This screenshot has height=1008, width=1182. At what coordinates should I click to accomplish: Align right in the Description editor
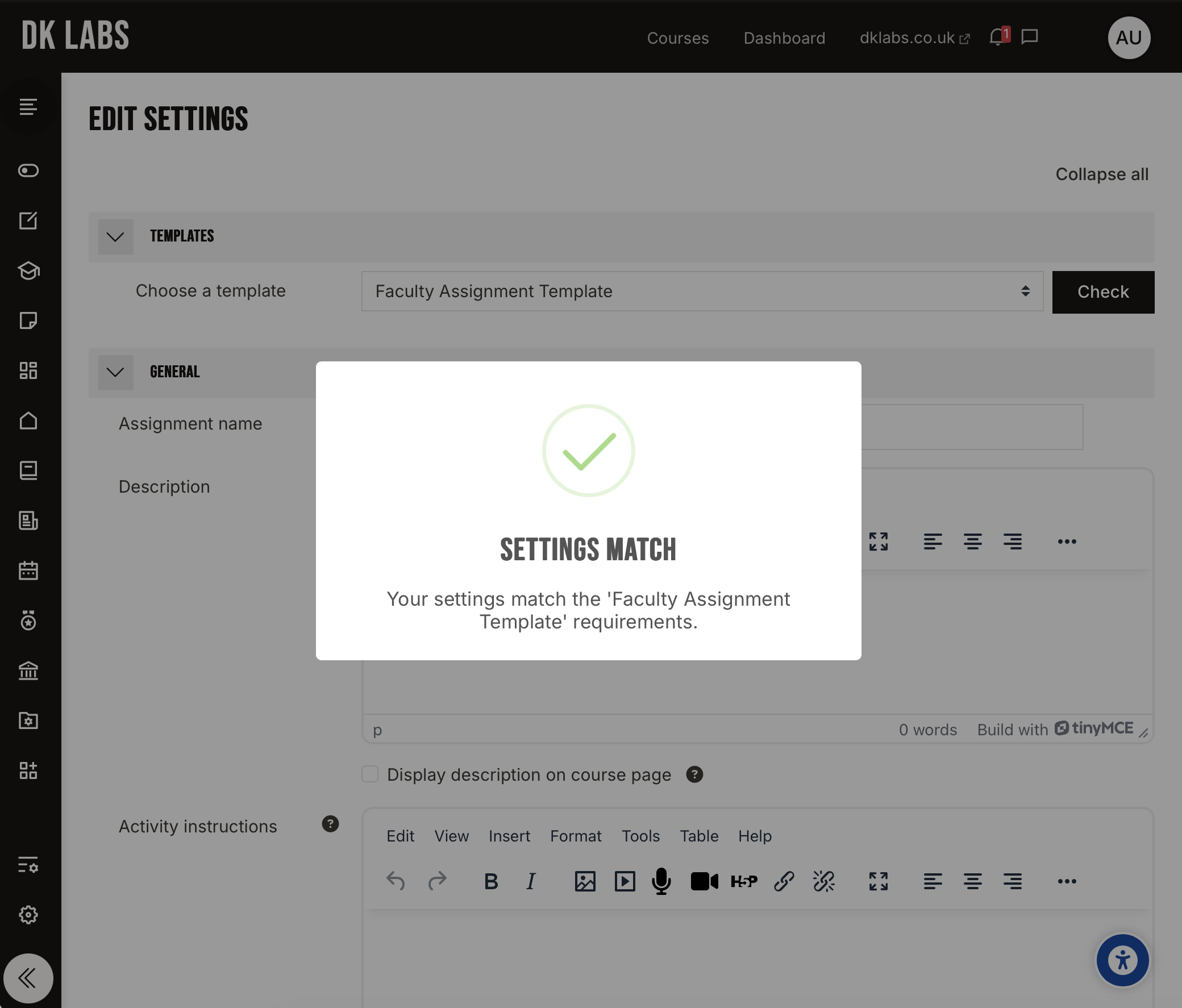pyautogui.click(x=1013, y=542)
